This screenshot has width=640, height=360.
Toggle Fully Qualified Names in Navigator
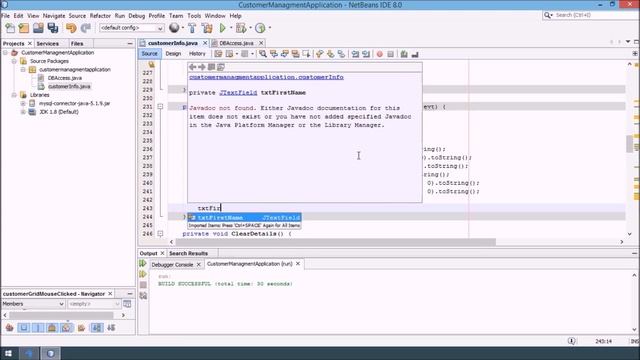click(81, 327)
